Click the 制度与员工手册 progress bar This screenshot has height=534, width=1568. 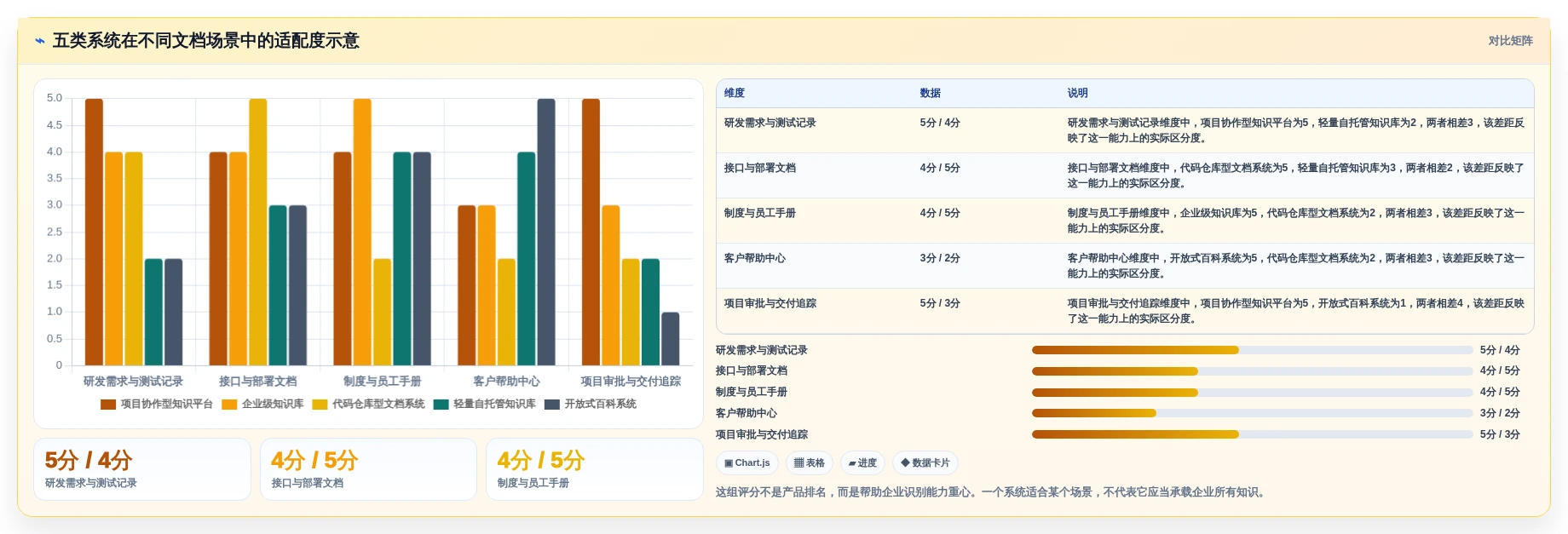coord(1252,393)
